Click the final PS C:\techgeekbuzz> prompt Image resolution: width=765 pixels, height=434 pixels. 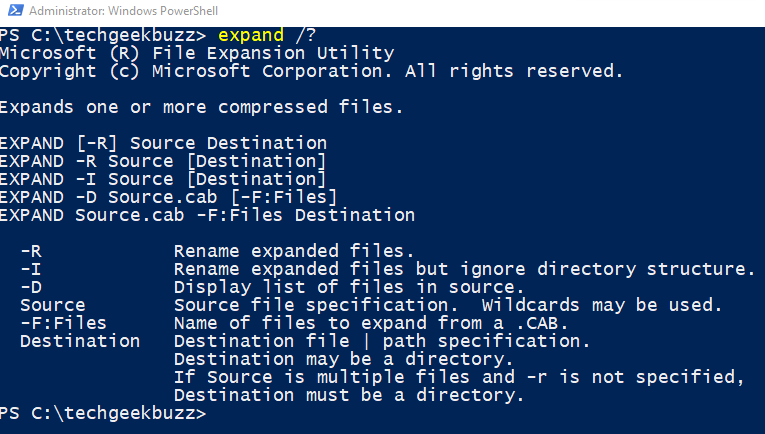(103, 413)
